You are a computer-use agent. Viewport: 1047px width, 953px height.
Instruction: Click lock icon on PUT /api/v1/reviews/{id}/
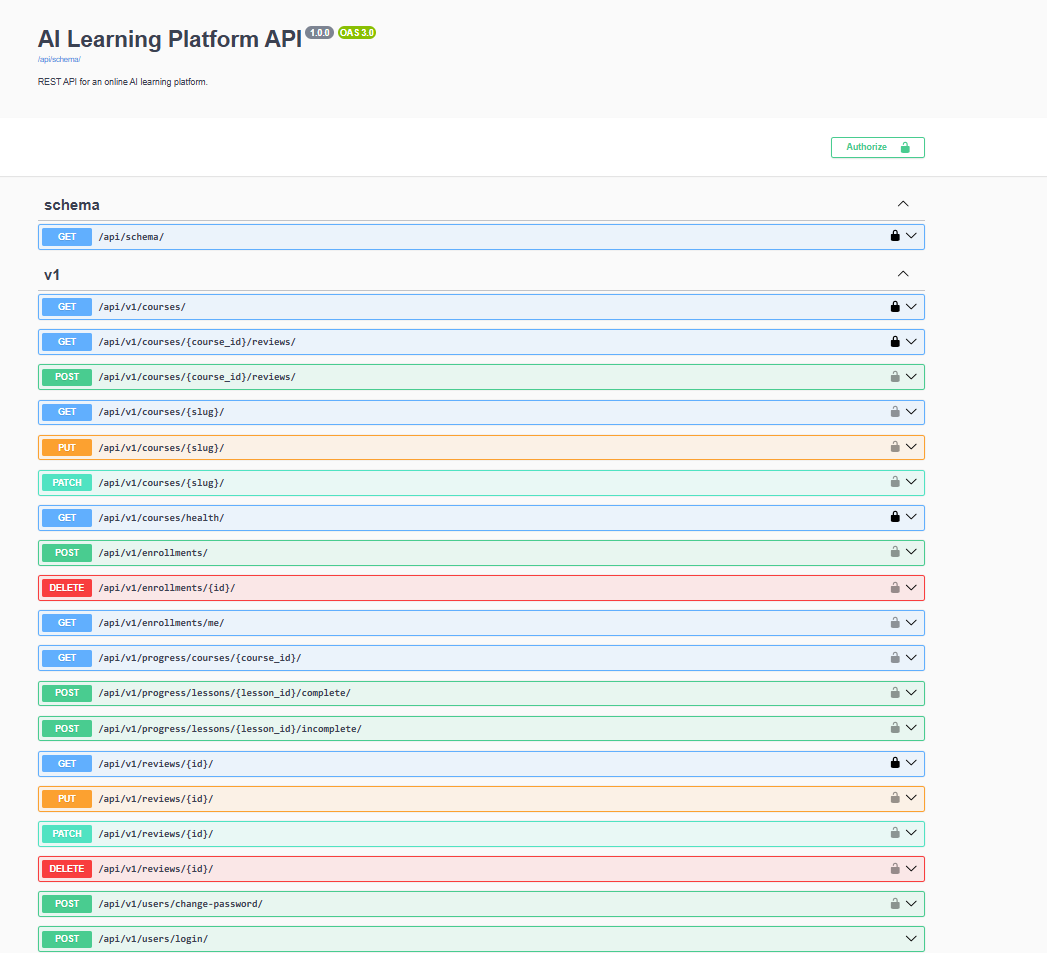click(895, 798)
